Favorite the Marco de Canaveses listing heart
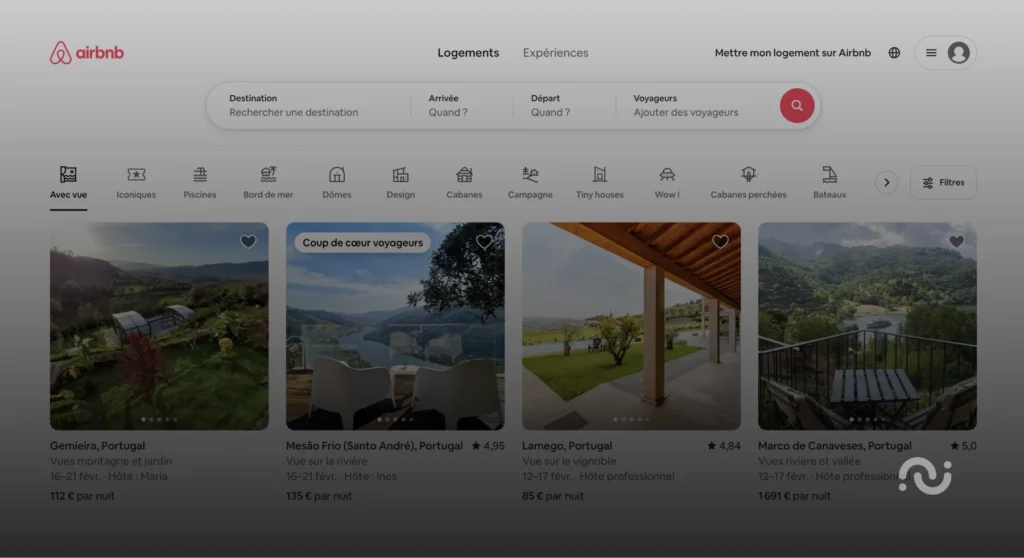Screen dimensions: 1024x558 pos(956,242)
